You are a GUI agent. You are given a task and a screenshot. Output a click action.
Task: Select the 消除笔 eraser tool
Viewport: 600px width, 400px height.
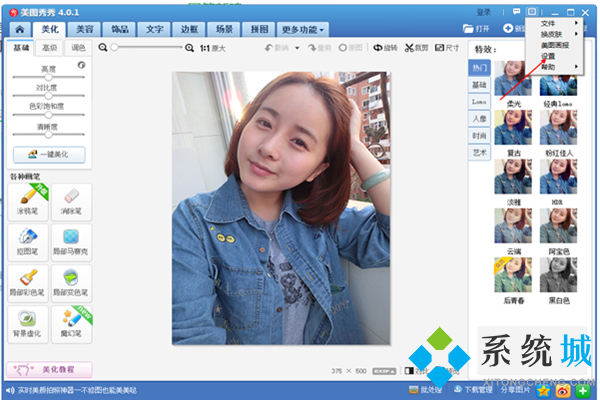click(x=72, y=201)
